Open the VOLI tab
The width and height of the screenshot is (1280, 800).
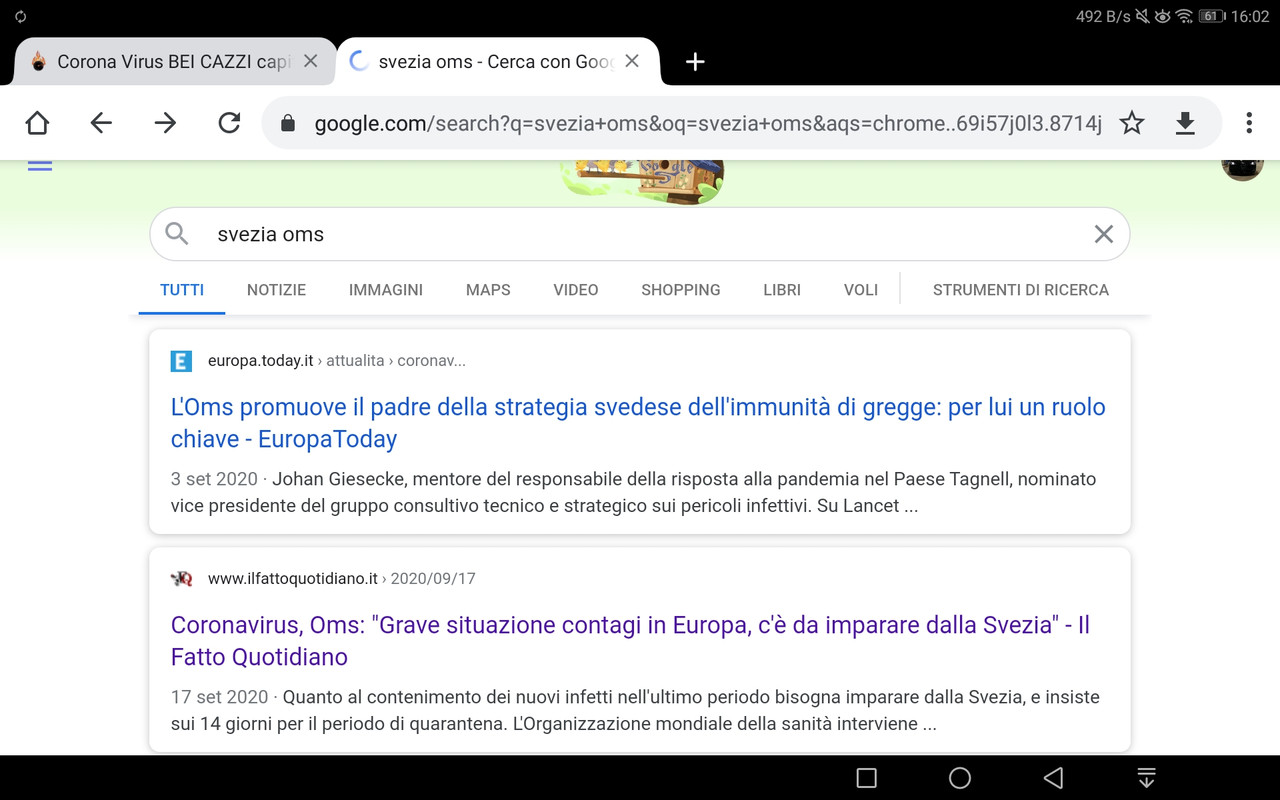tap(861, 290)
